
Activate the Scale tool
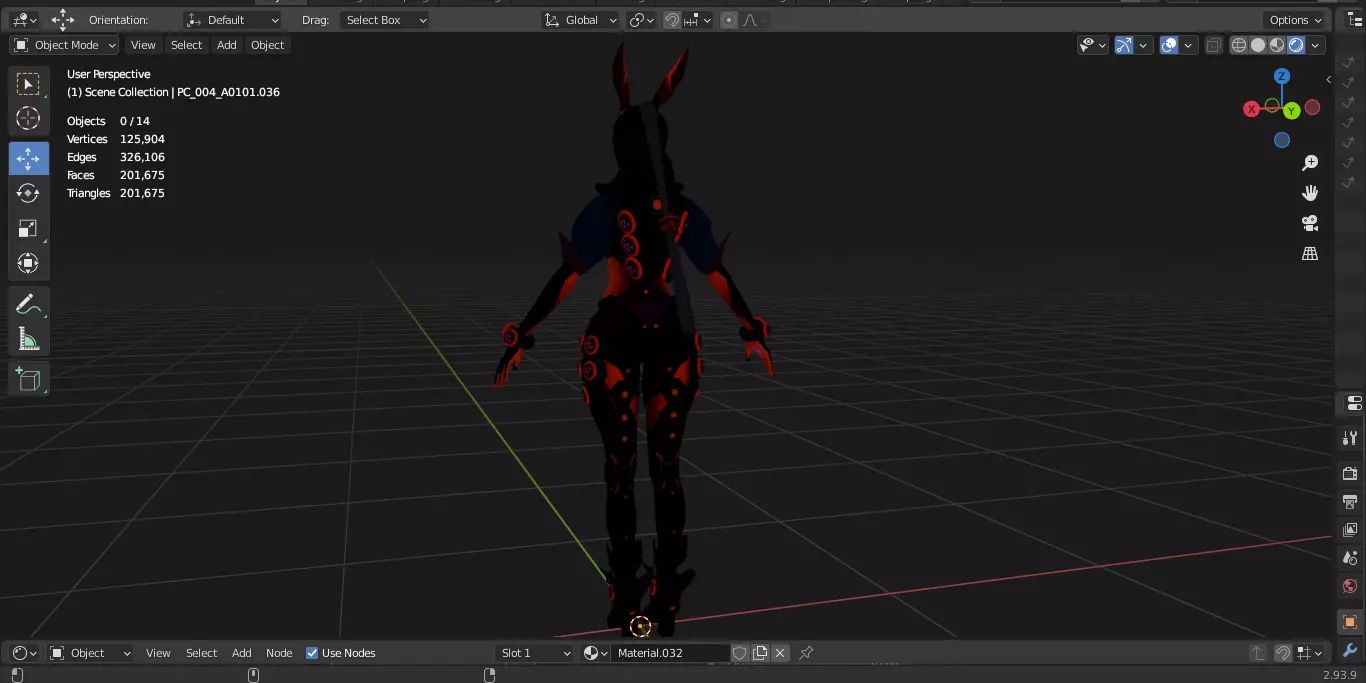(28, 228)
